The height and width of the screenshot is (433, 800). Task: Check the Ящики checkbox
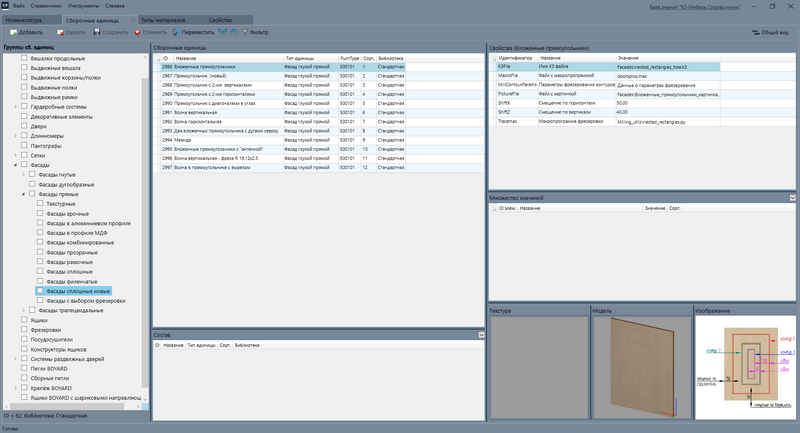point(24,320)
